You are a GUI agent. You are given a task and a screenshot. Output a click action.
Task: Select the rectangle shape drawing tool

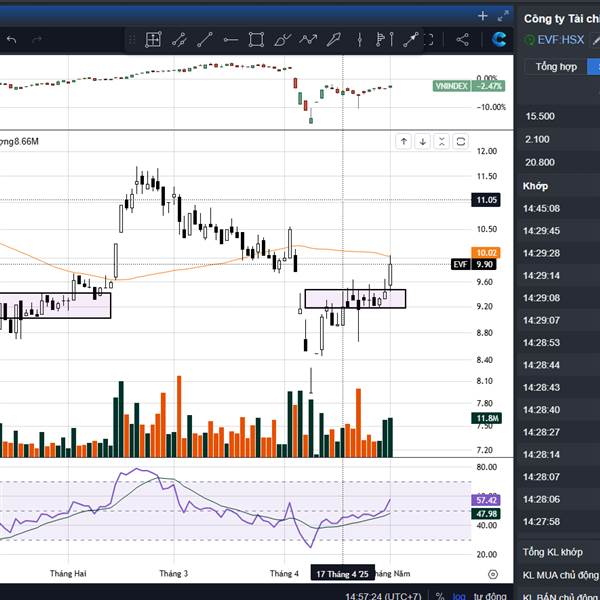pyautogui.click(x=256, y=39)
